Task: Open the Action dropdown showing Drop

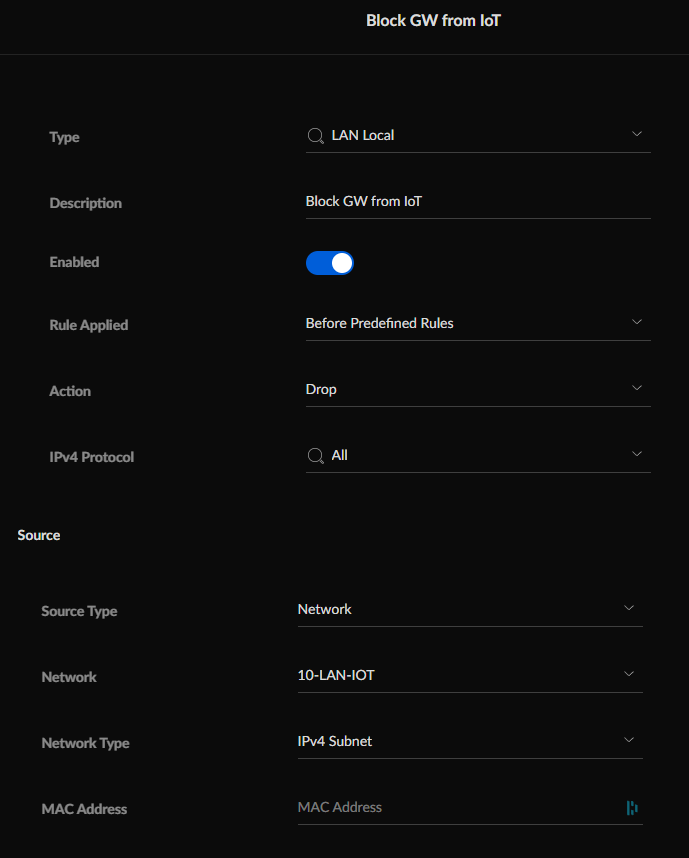Action: click(478, 390)
